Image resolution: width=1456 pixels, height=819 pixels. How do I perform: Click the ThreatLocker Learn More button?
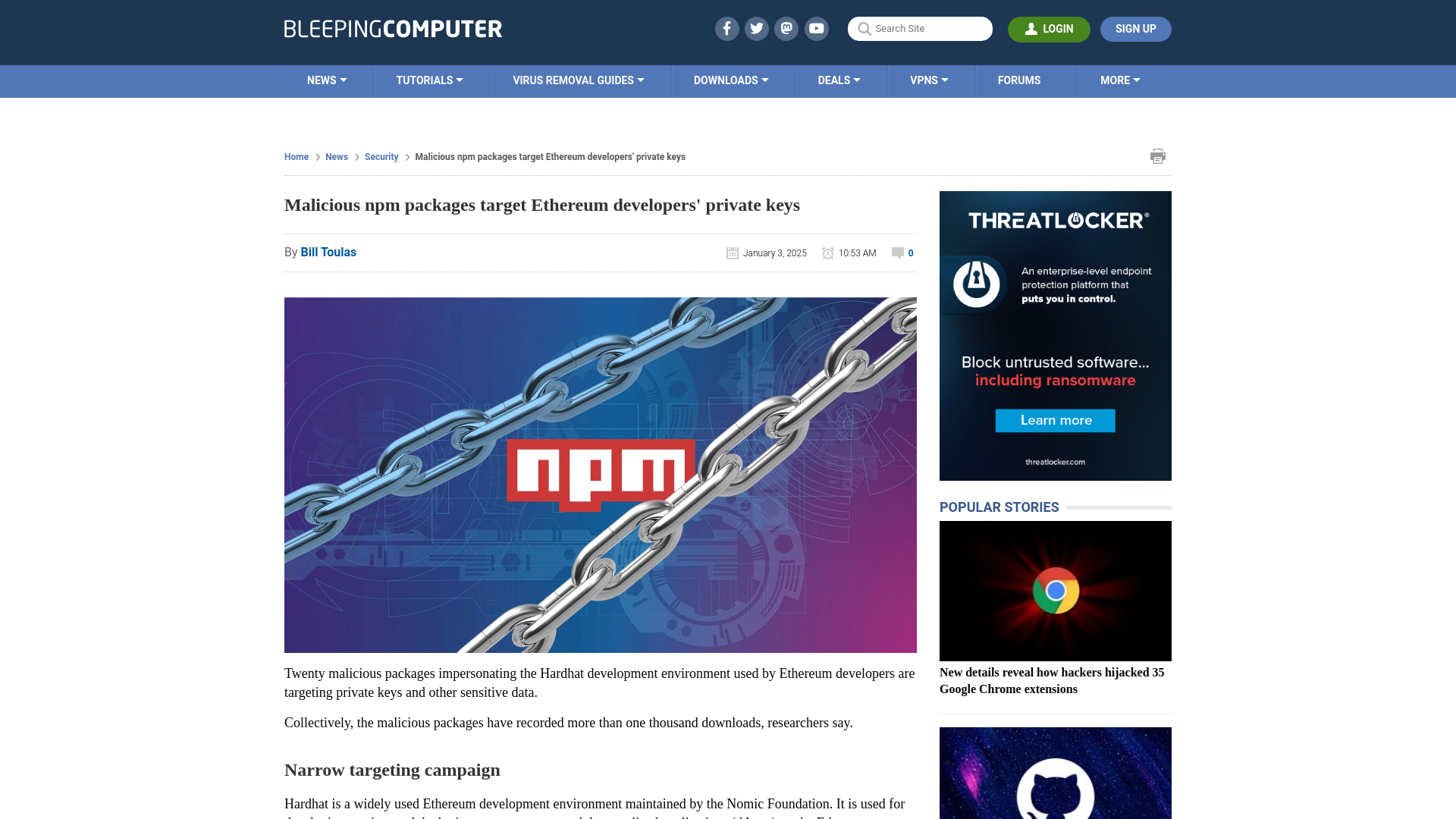click(1055, 420)
